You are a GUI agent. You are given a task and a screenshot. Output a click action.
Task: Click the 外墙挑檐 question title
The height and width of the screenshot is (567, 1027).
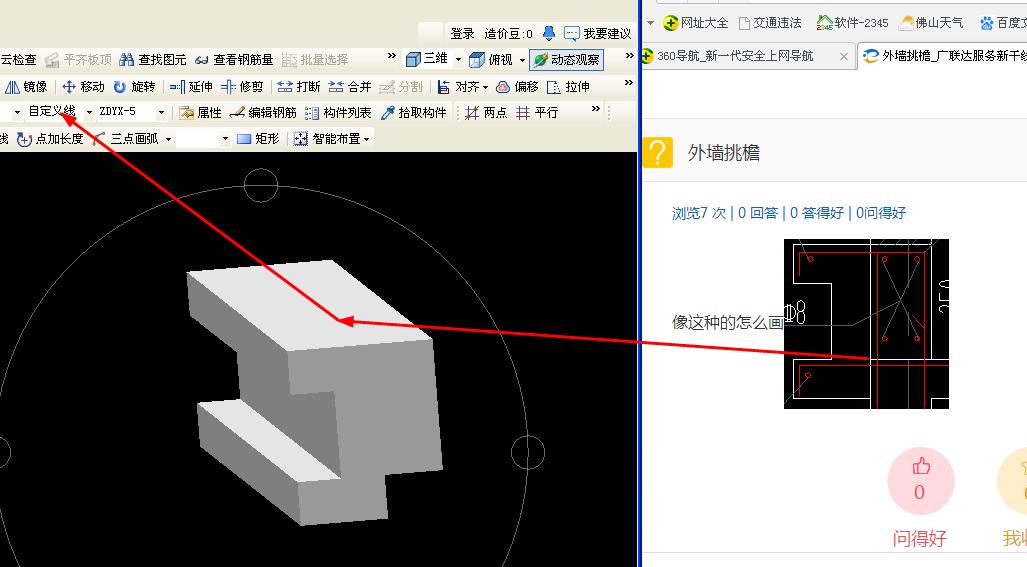point(723,153)
